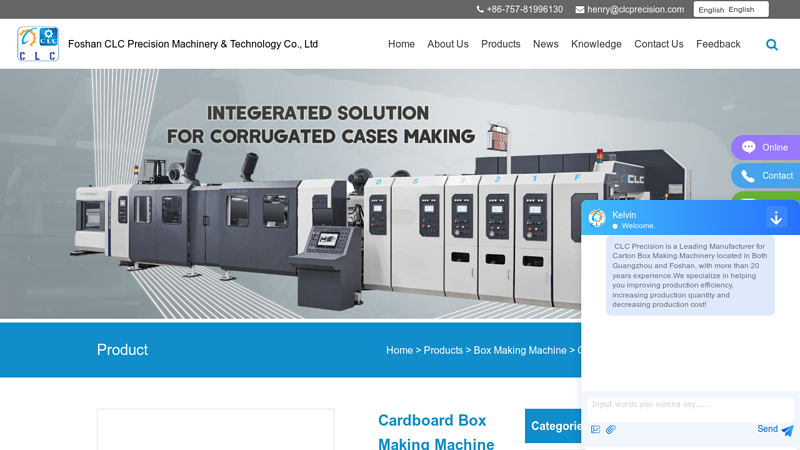This screenshot has height=450, width=800.
Task: Click Box Making Machine breadcrumb link
Action: (x=520, y=351)
